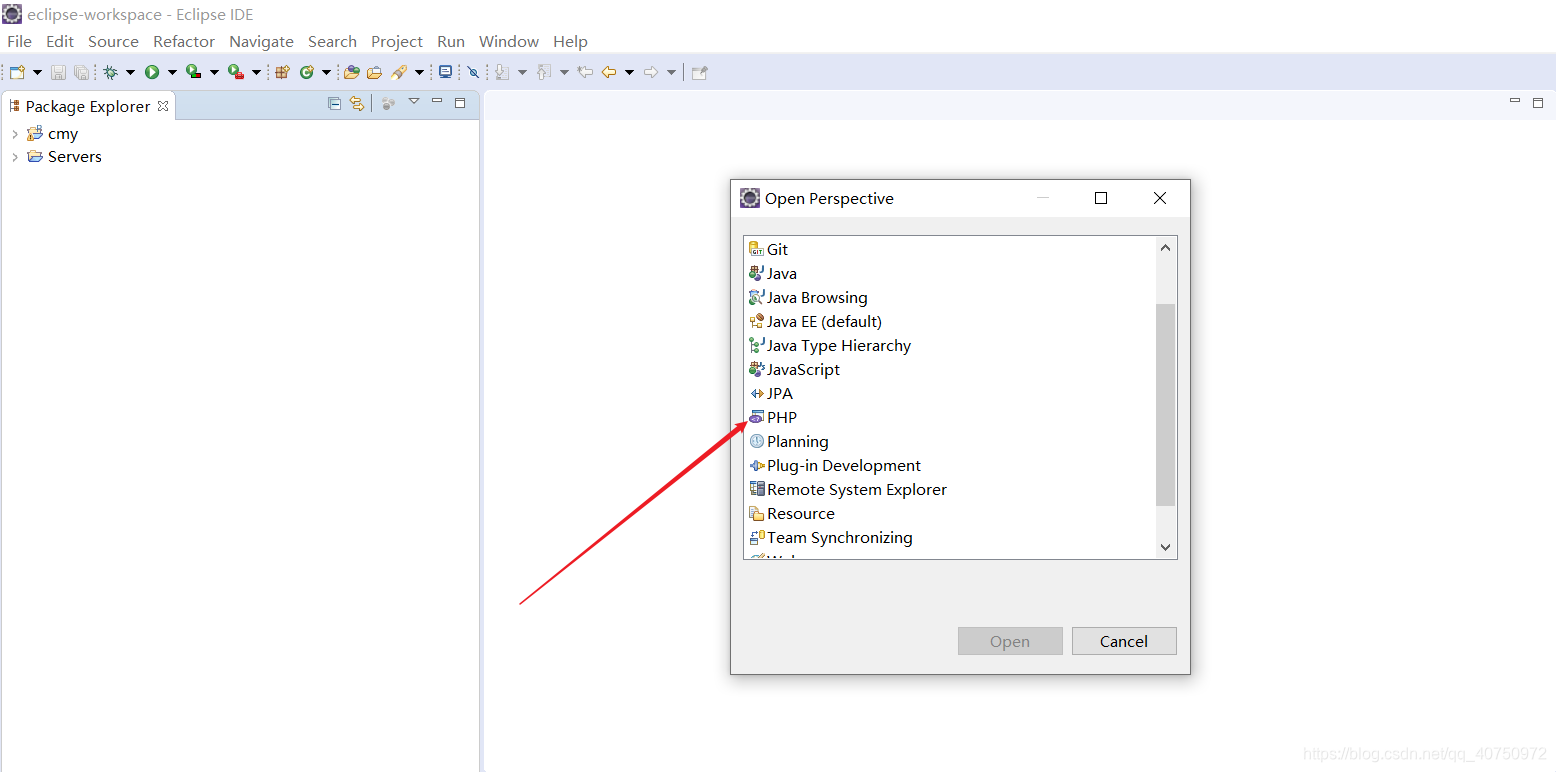Select Java EE (default) perspective
This screenshot has height=772, width=1556.
pos(824,321)
